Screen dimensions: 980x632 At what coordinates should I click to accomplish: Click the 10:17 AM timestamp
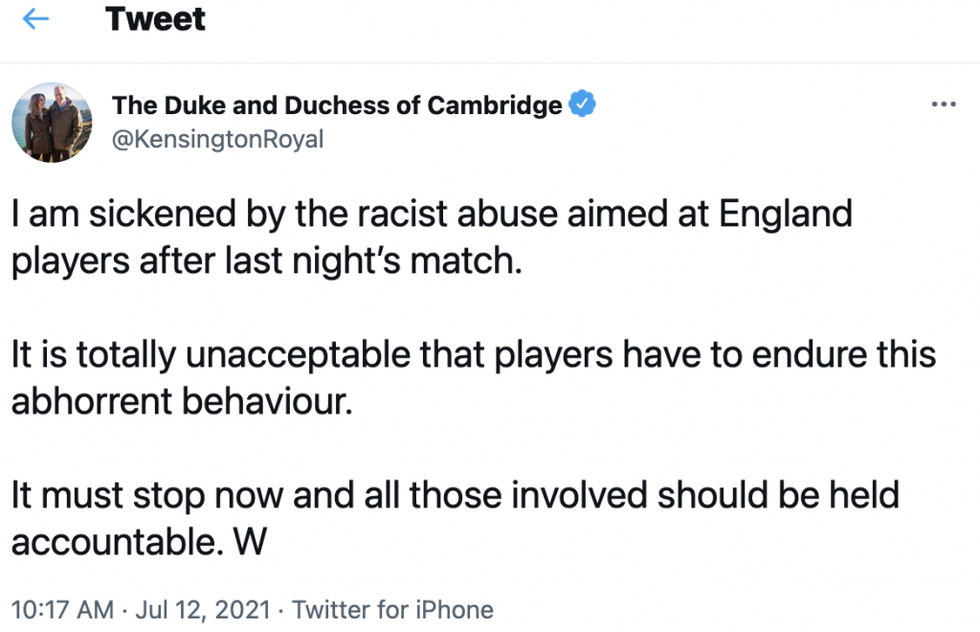[59, 609]
